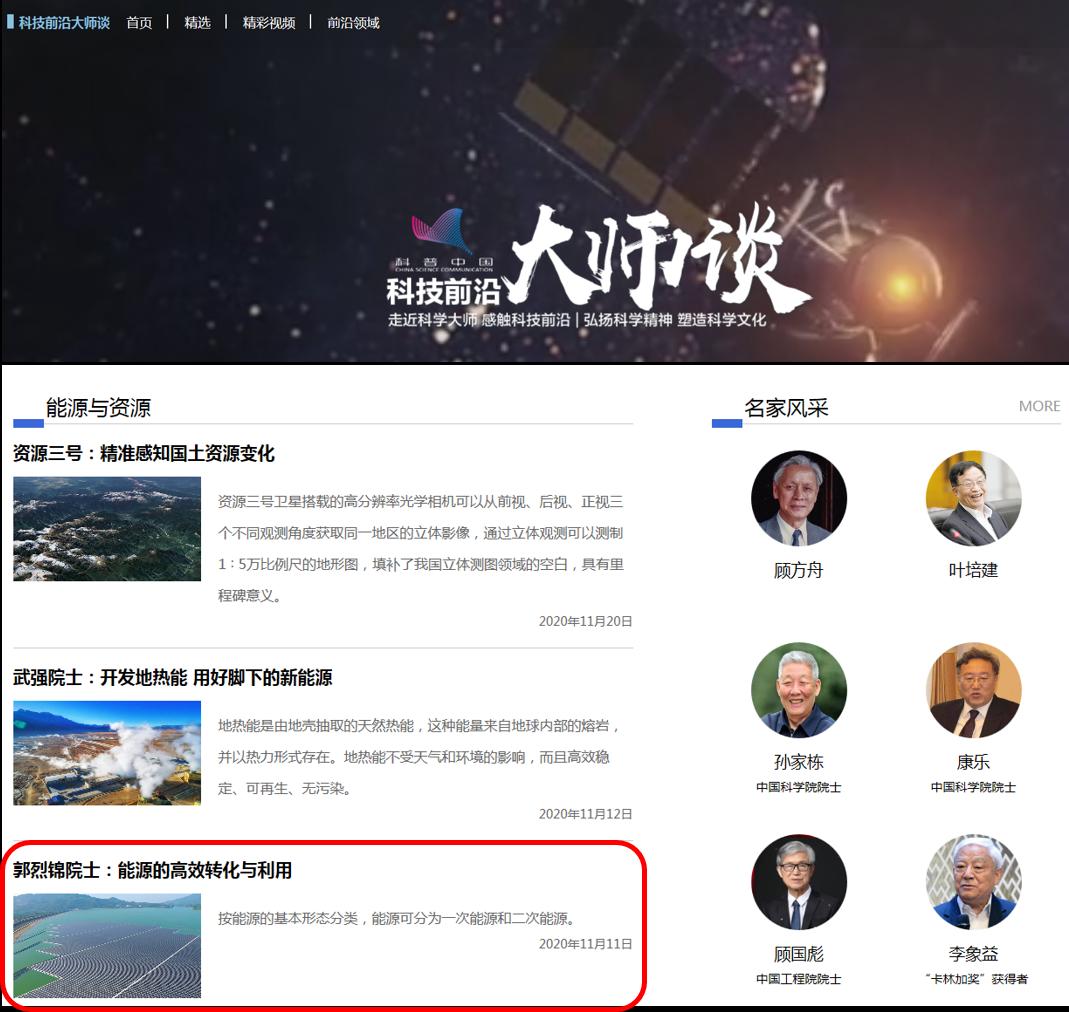The image size is (1069, 1012).
Task: View 李象益 profile photo
Action: 973,882
